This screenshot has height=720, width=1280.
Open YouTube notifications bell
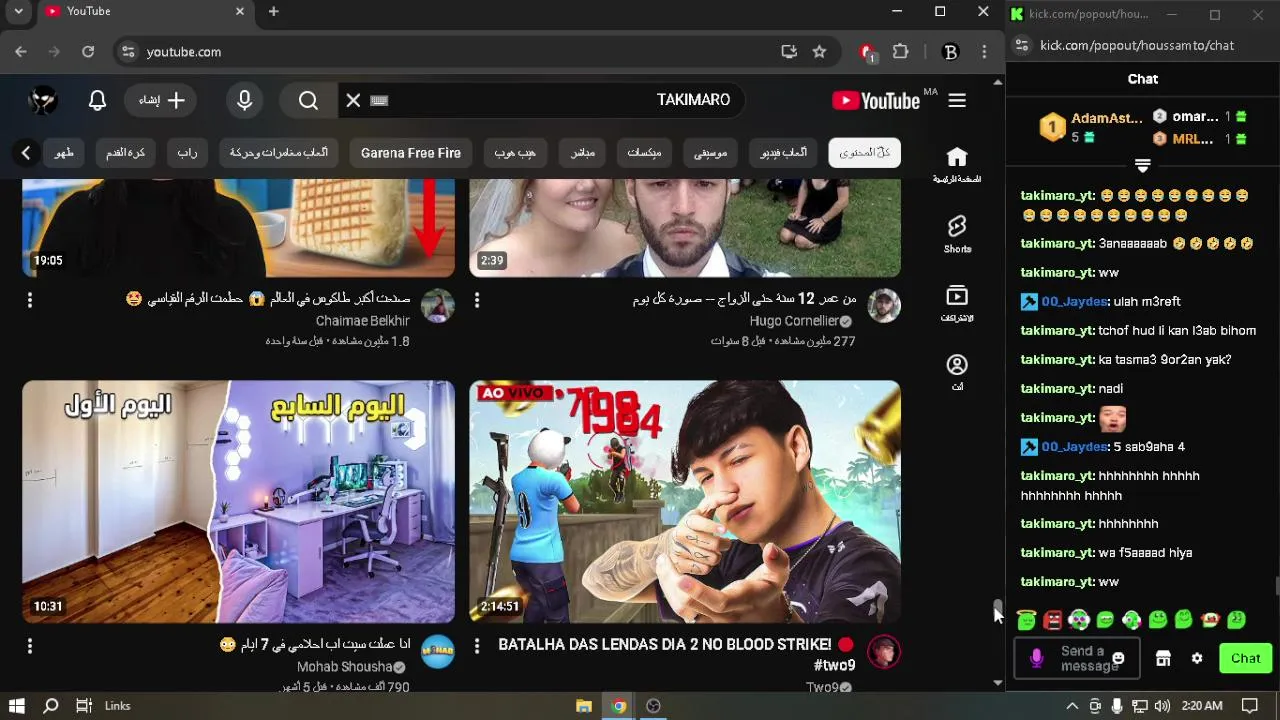coord(97,100)
